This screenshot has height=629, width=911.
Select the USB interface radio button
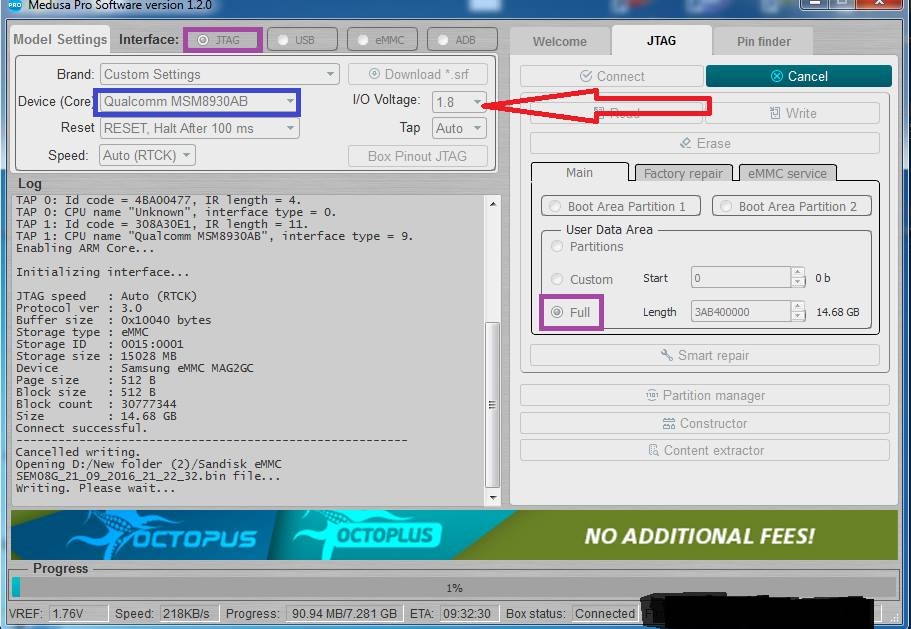pos(303,40)
